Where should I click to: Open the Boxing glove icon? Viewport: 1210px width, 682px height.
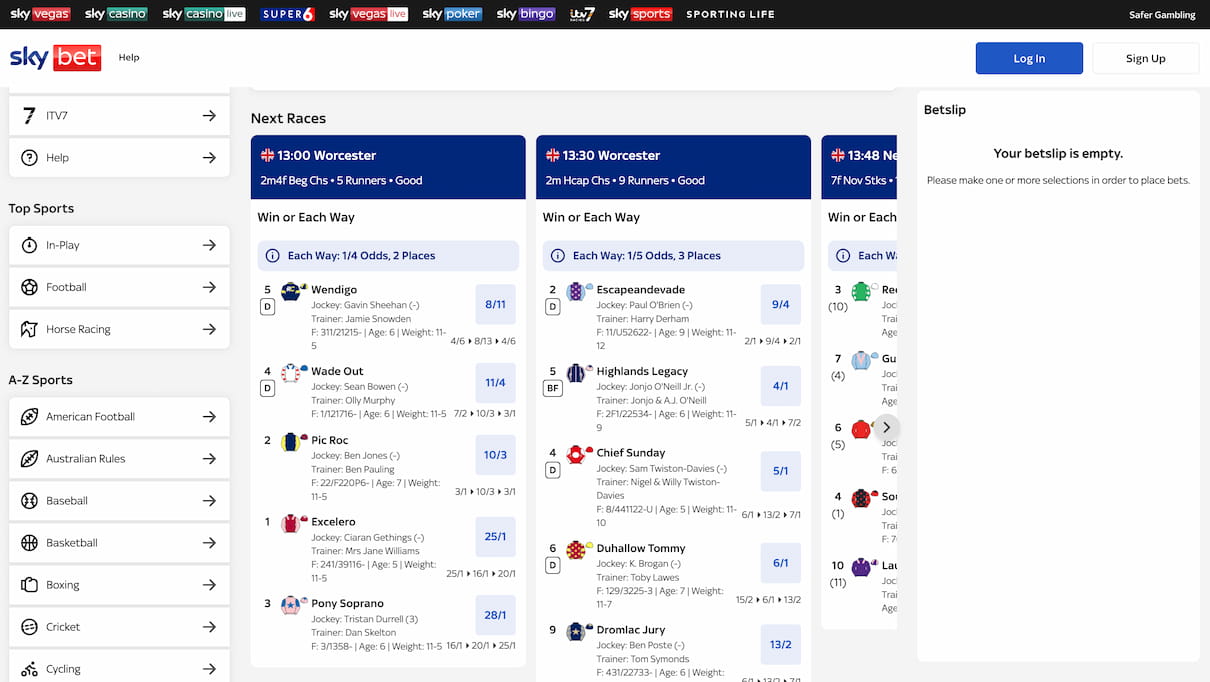pos(29,585)
